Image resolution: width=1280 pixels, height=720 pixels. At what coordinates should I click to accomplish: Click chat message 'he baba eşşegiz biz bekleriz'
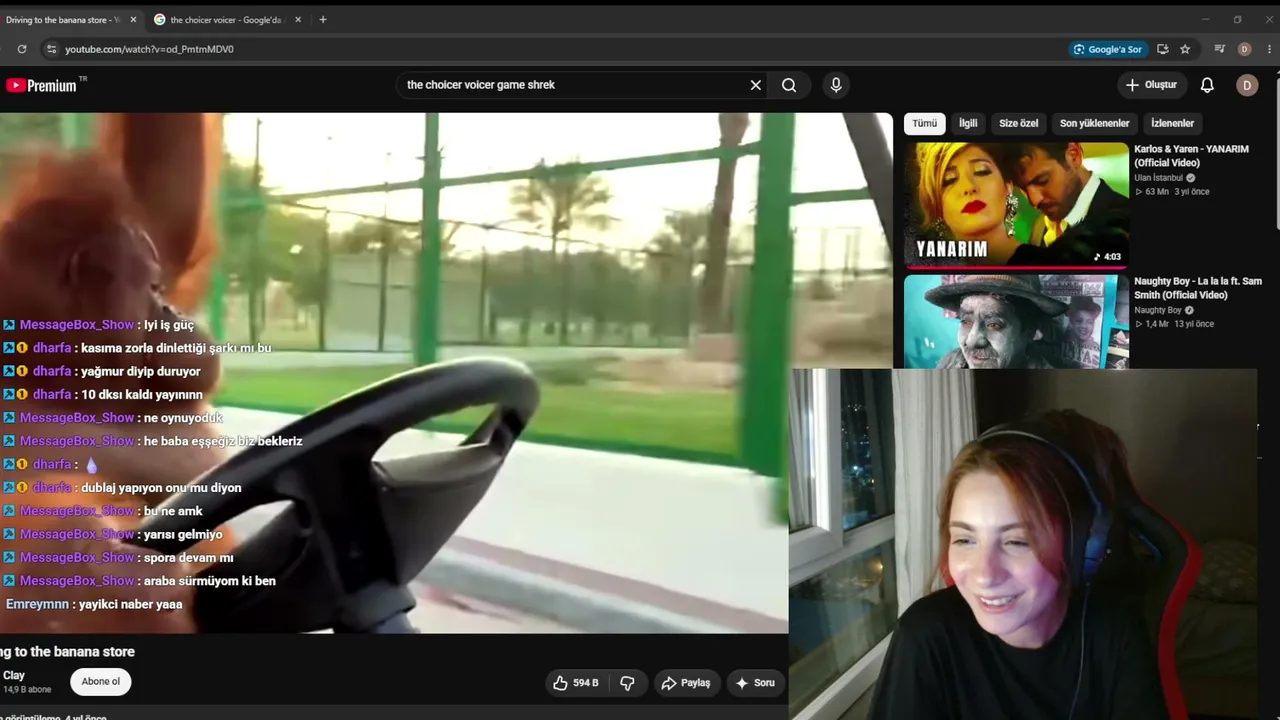pyautogui.click(x=223, y=441)
